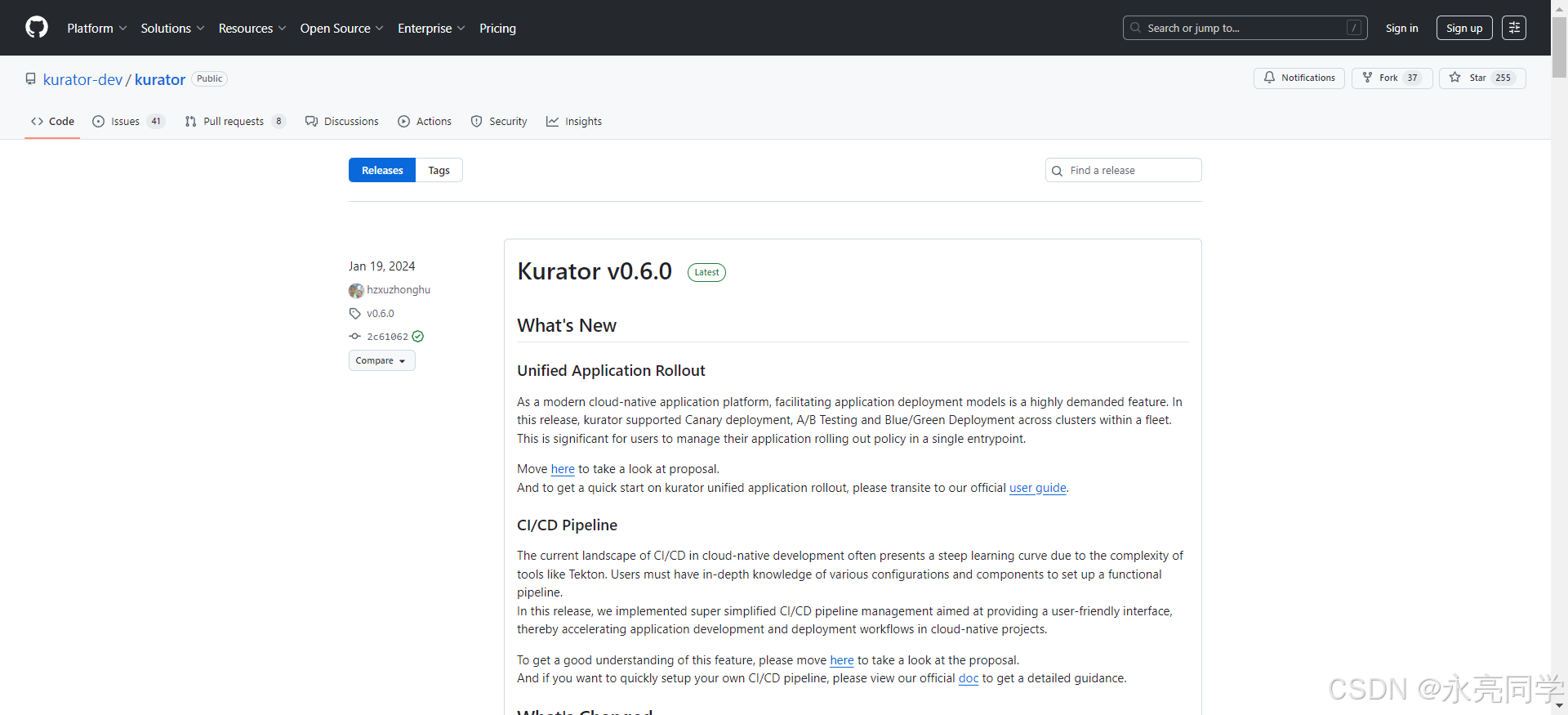Star the kurator repository
The height and width of the screenshot is (715, 1568).
click(x=1482, y=78)
